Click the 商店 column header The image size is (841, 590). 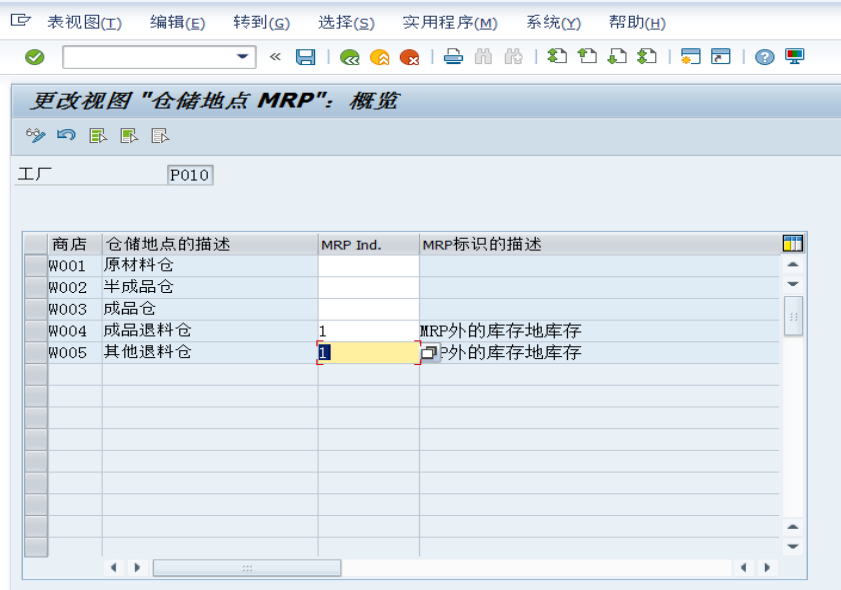tap(75, 244)
